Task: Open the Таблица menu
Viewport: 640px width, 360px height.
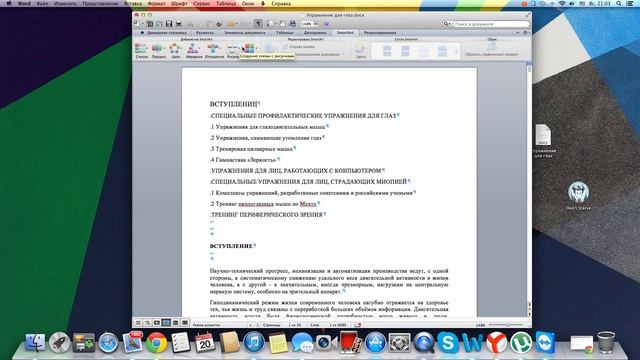Action: [x=226, y=3]
